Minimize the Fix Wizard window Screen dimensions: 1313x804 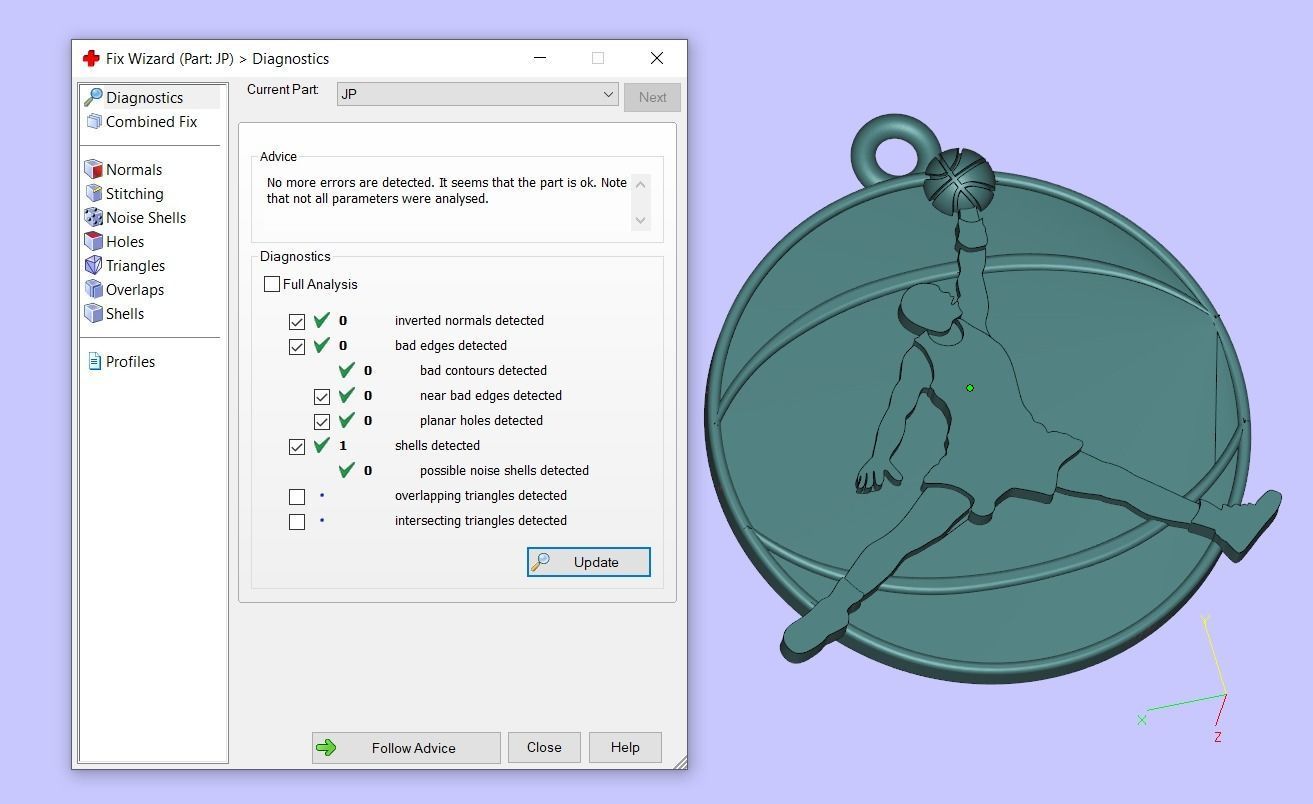540,58
